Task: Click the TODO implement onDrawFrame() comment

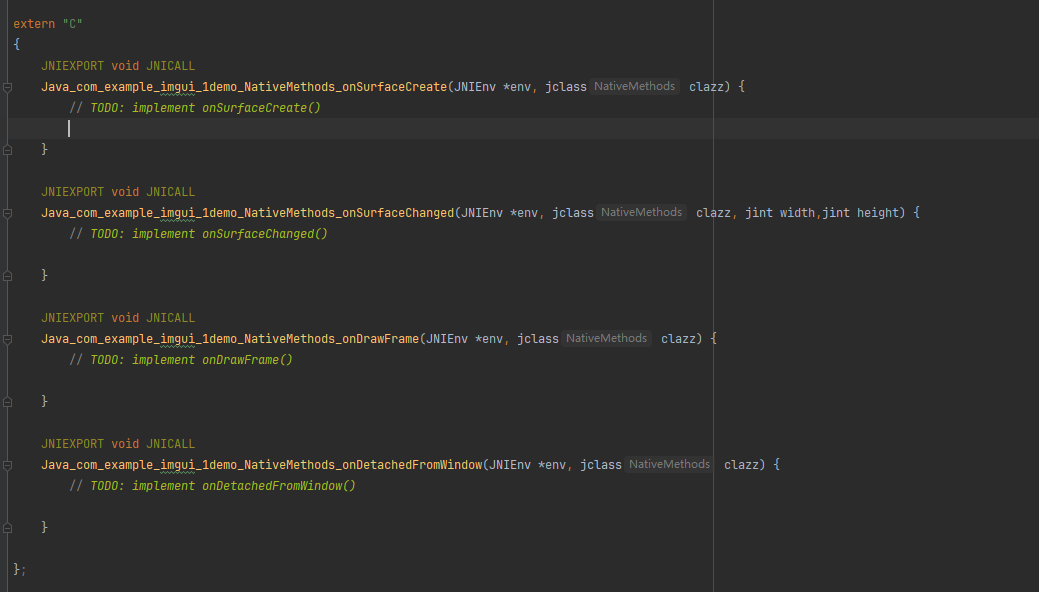Action: click(x=181, y=360)
